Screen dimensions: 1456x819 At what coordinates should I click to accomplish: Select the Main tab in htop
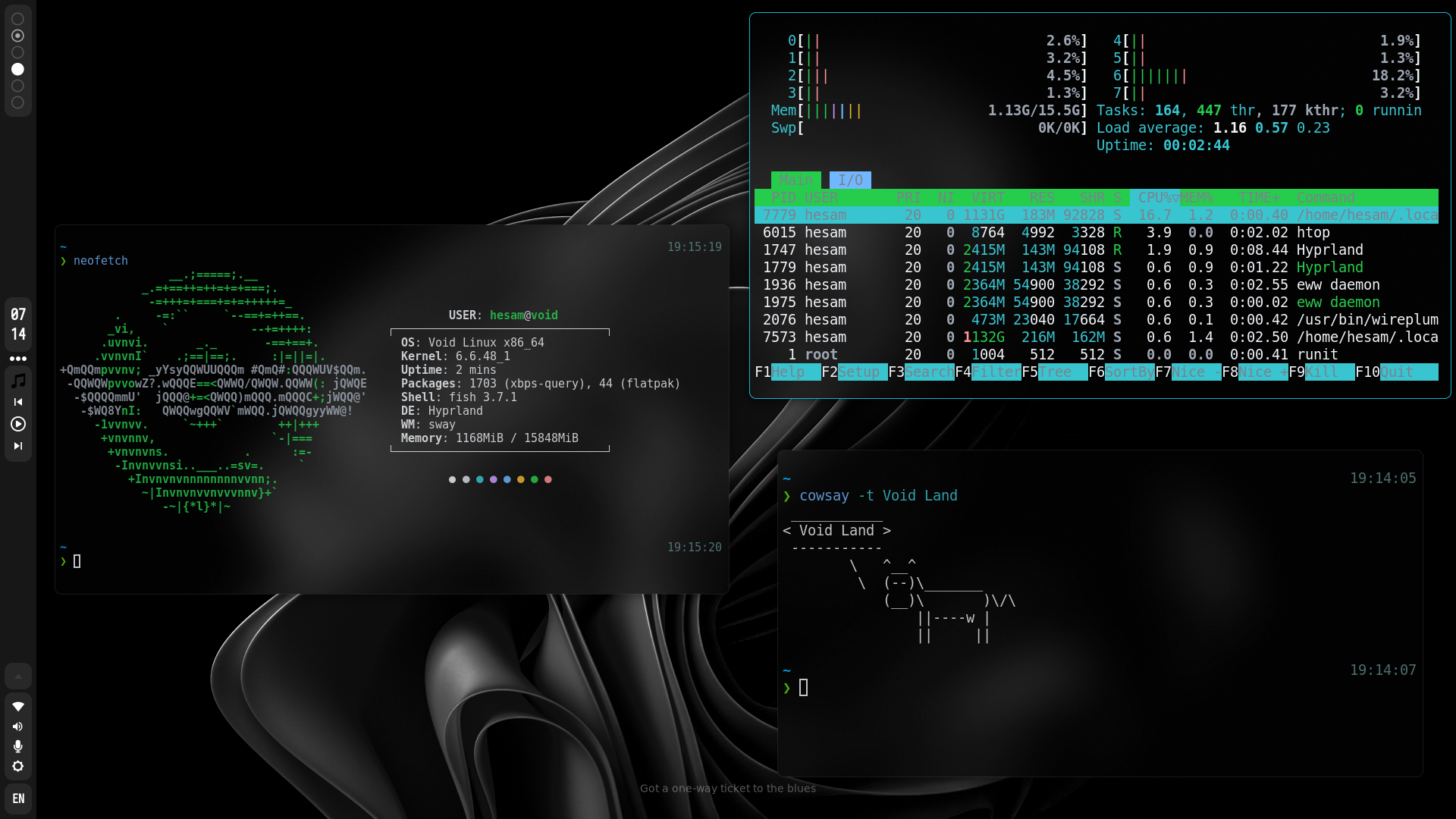[x=795, y=180]
